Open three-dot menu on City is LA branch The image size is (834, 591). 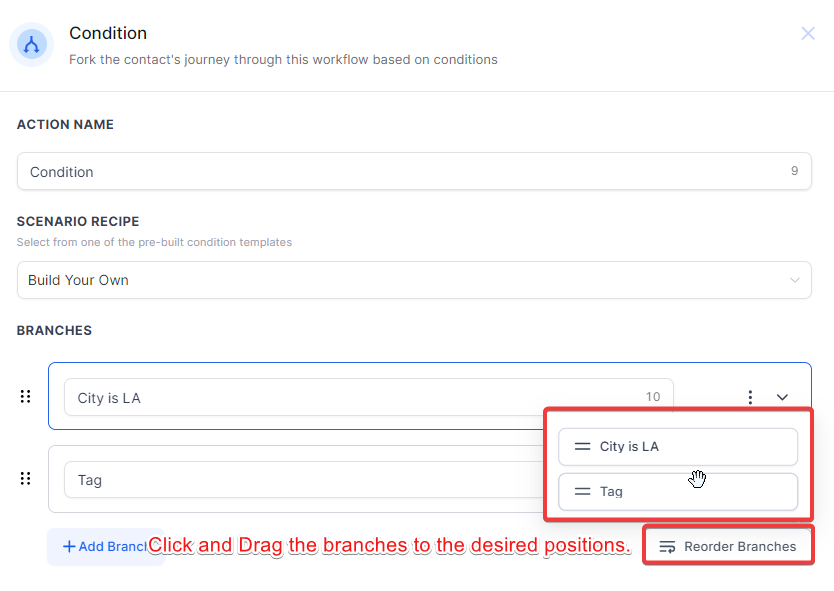click(750, 397)
